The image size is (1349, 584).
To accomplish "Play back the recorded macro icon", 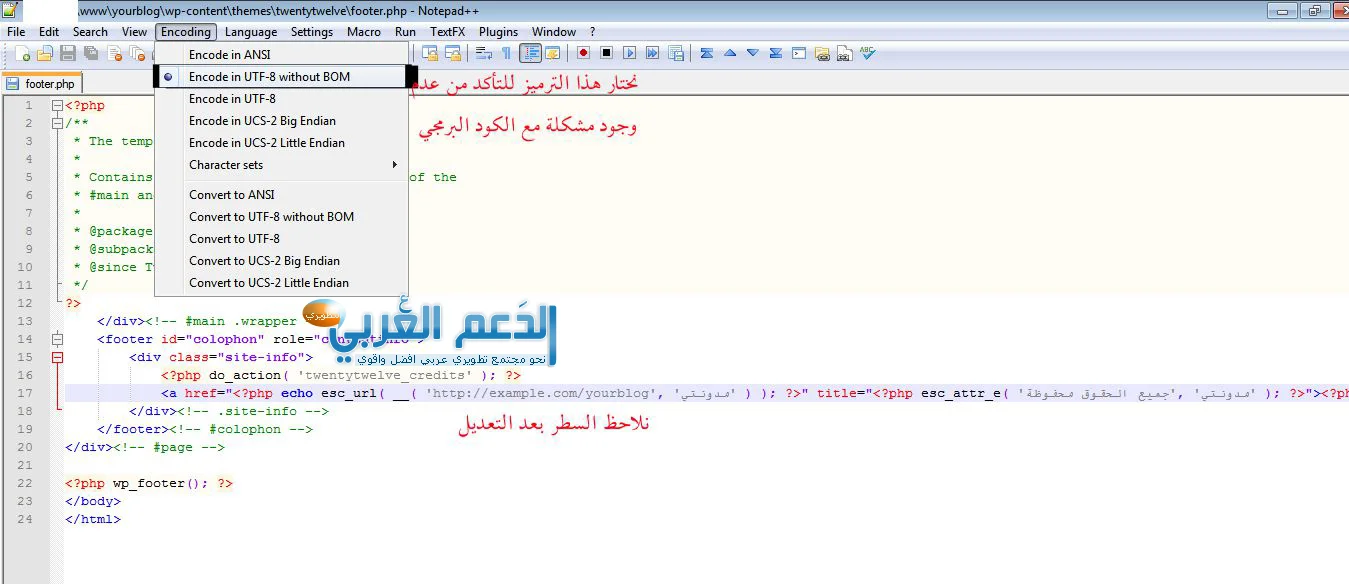I will point(630,53).
